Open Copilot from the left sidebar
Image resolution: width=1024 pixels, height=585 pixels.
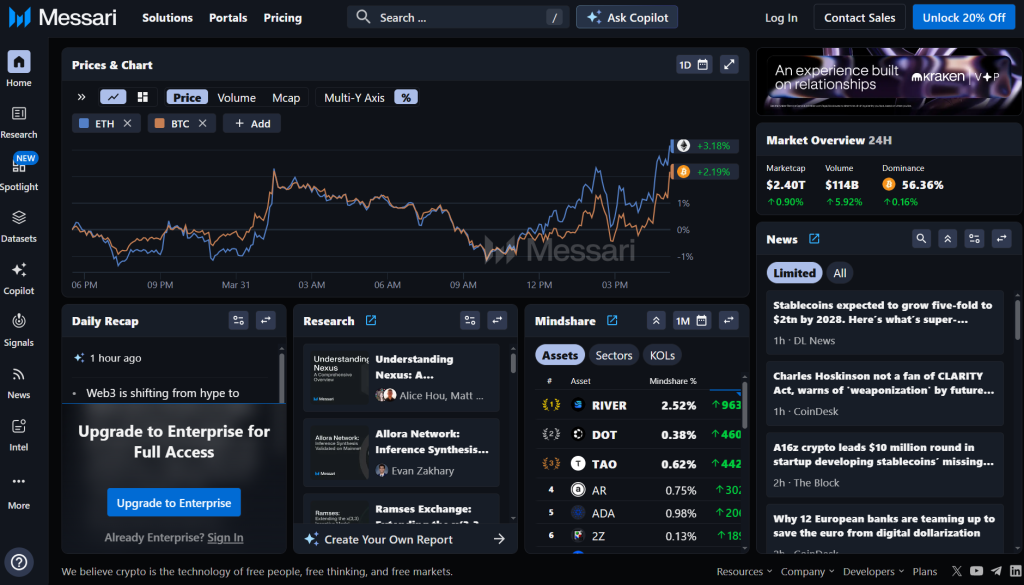(x=18, y=277)
